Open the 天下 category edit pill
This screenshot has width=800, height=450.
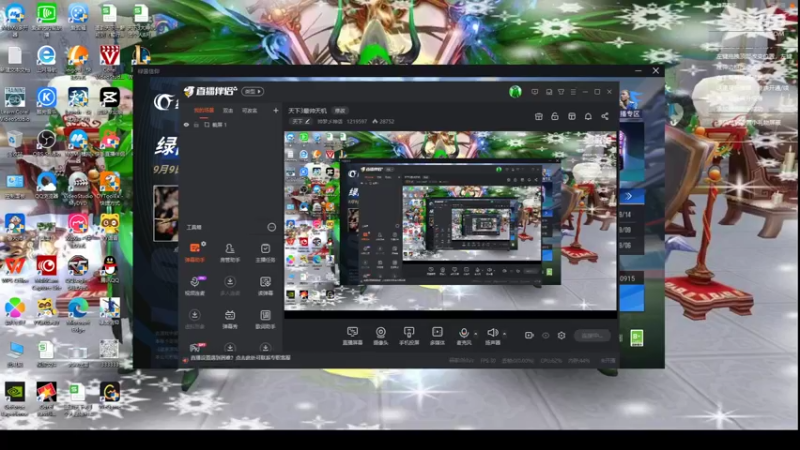point(300,121)
